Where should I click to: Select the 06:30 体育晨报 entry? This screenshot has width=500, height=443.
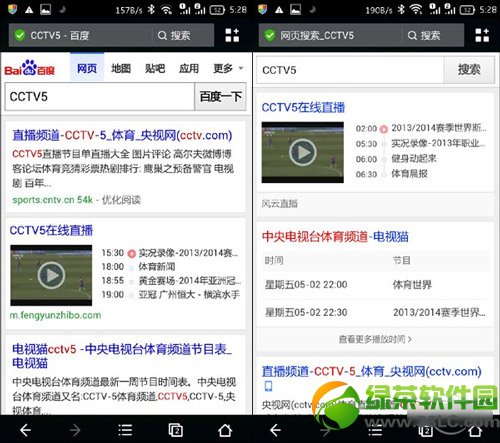point(392,174)
